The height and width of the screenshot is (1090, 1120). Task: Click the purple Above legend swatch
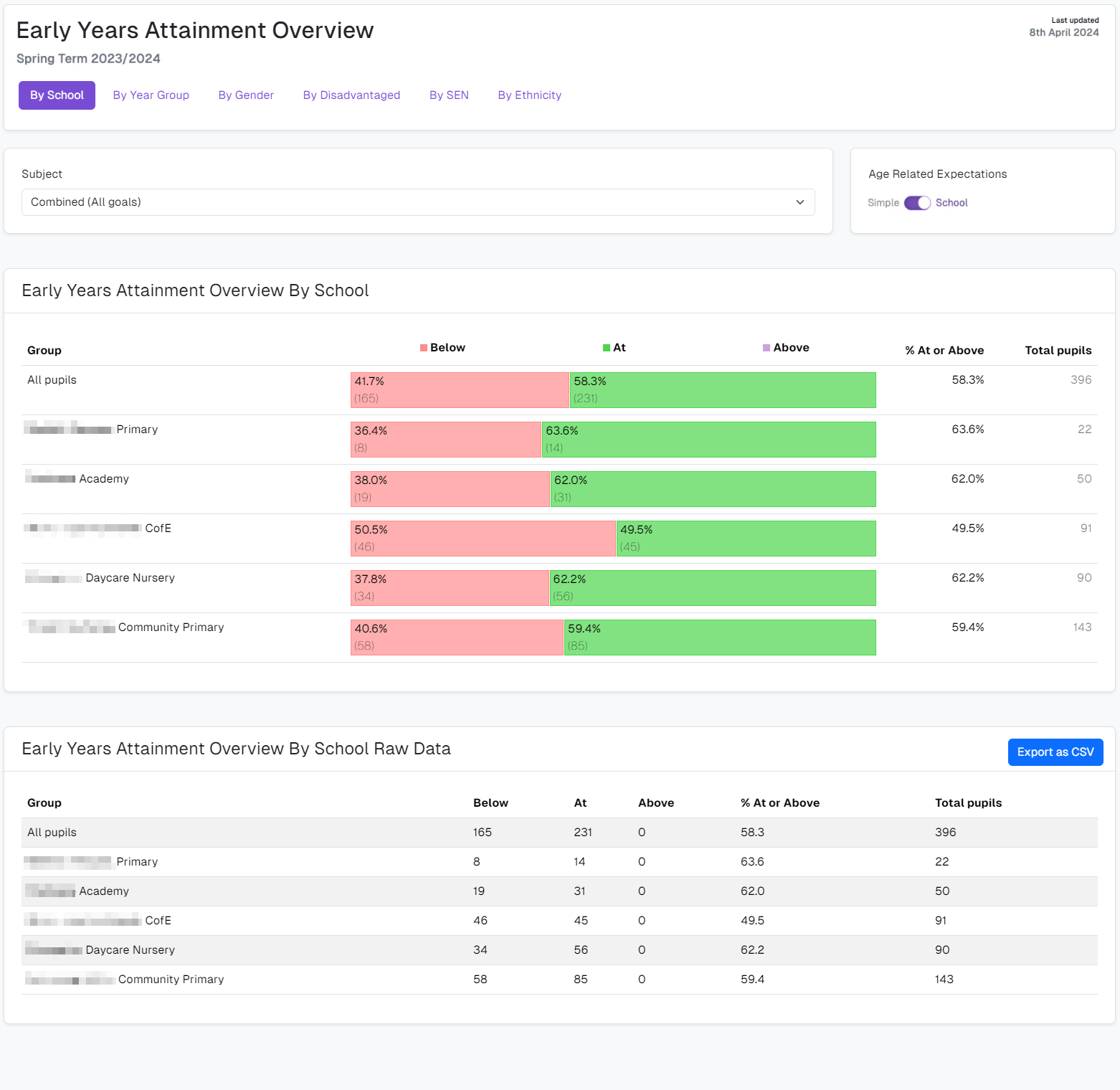(767, 348)
